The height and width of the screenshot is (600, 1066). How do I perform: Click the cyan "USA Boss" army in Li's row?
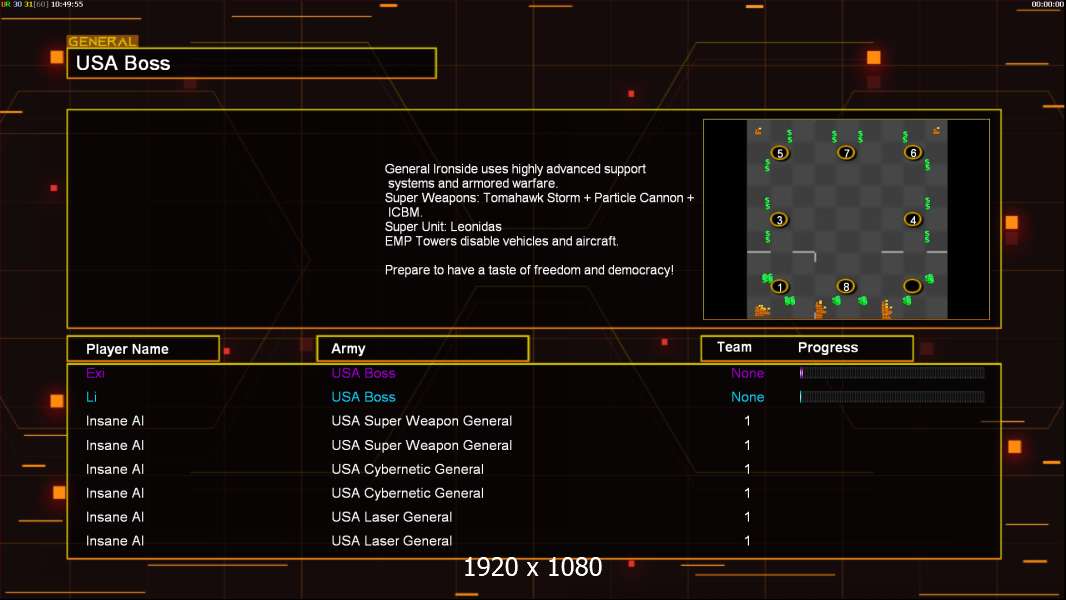coord(363,397)
